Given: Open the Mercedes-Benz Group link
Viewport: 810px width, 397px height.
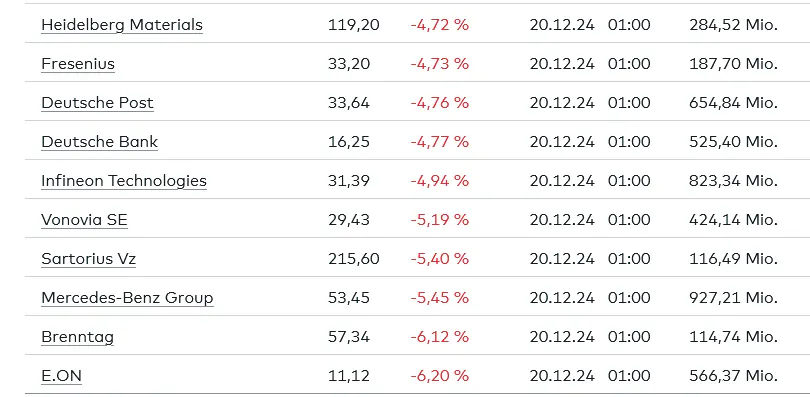Looking at the screenshot, I should click(127, 297).
